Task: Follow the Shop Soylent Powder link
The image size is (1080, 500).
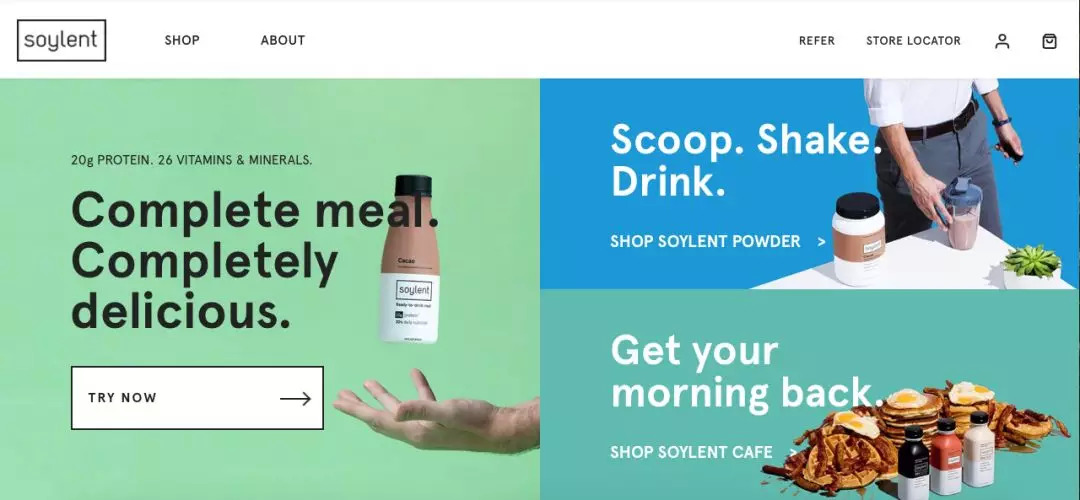Action: point(705,242)
